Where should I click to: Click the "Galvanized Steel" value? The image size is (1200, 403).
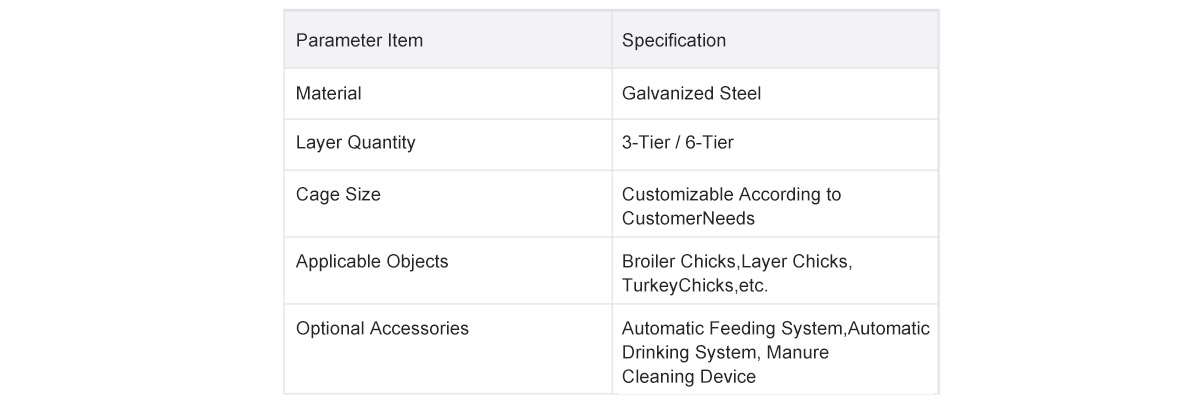[691, 94]
